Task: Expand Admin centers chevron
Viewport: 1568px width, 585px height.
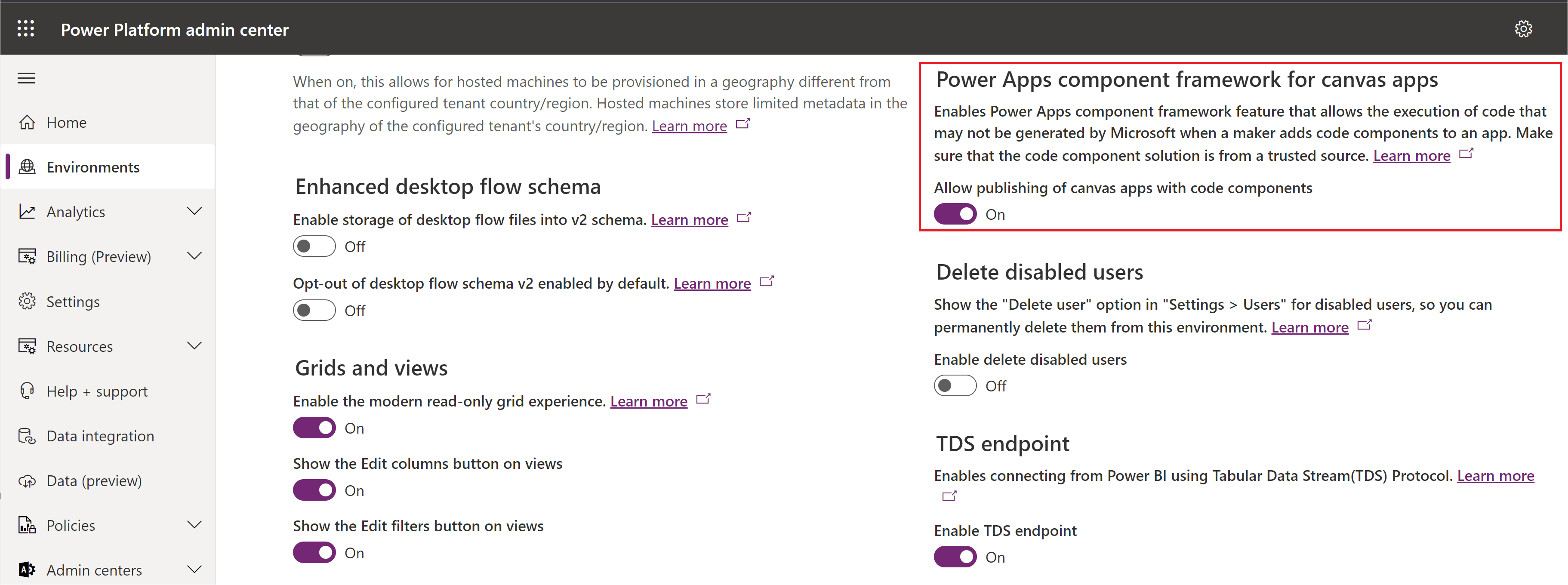Action: (194, 569)
